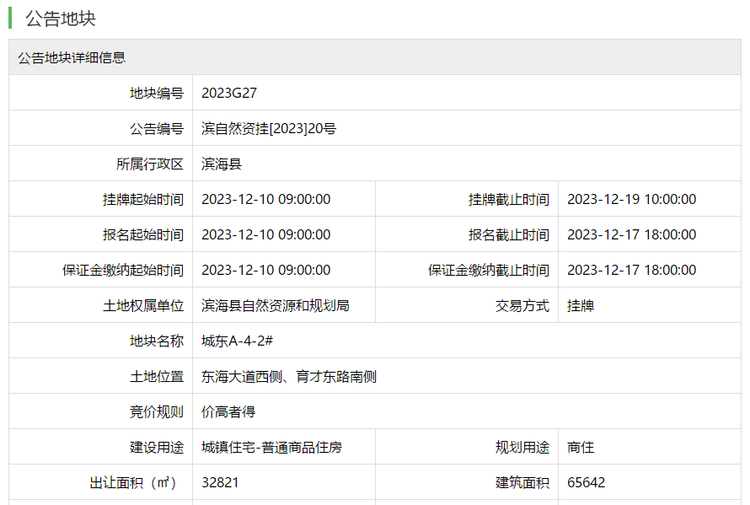
Task: Click the 保证金缴纳起始时间 date value
Action: point(266,270)
